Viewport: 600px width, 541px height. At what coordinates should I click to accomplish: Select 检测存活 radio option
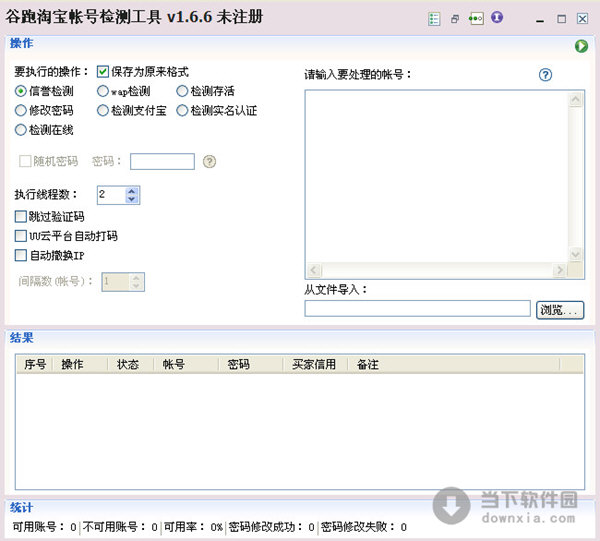[x=182, y=91]
